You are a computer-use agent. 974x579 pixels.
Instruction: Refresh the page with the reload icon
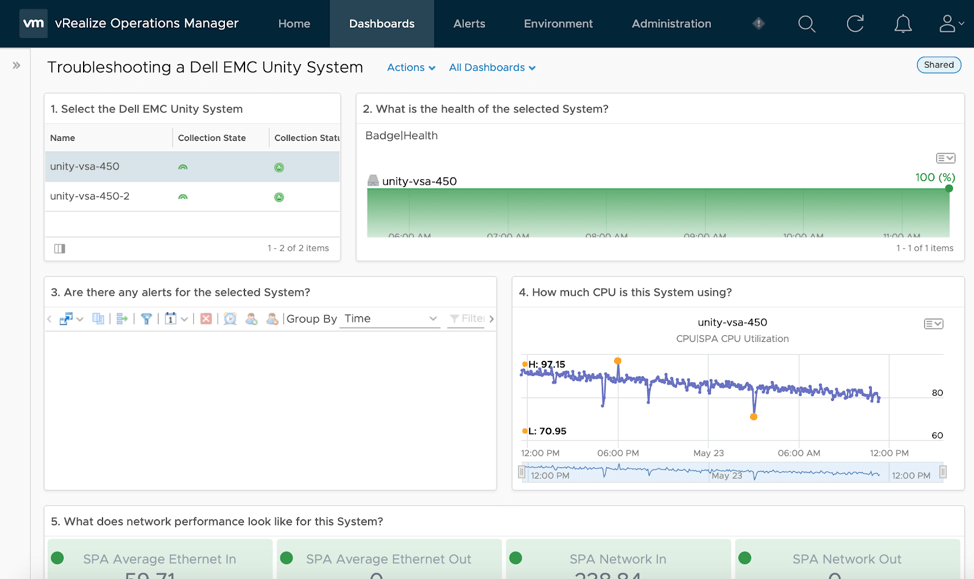point(855,24)
